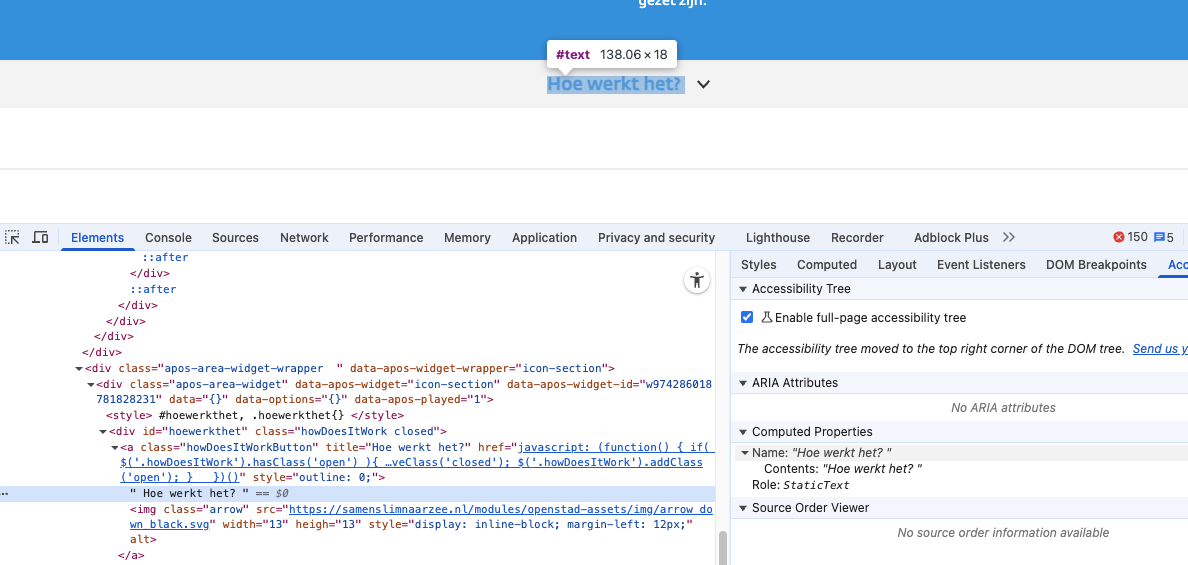
Task: Click the blue messages count icon
Action: (1159, 237)
